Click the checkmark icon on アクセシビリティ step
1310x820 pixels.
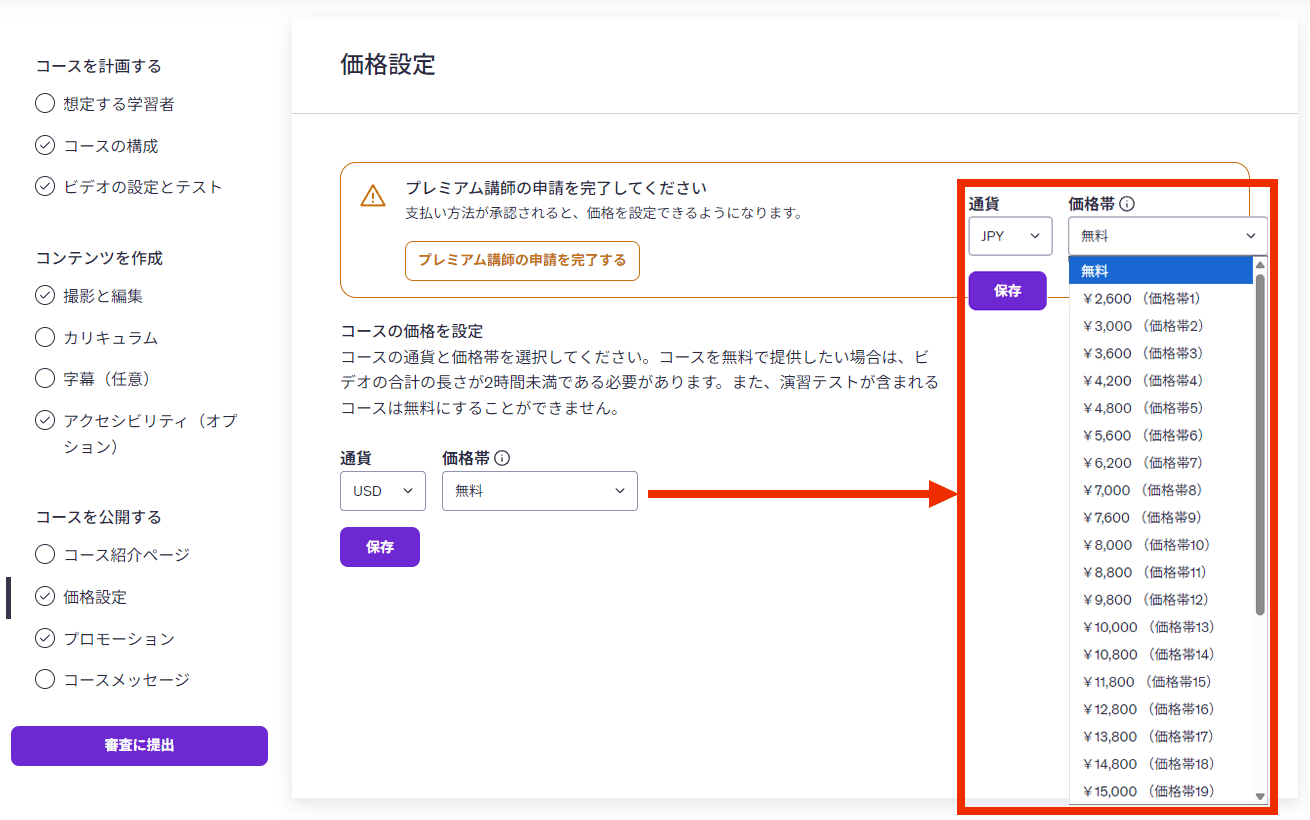[45, 421]
